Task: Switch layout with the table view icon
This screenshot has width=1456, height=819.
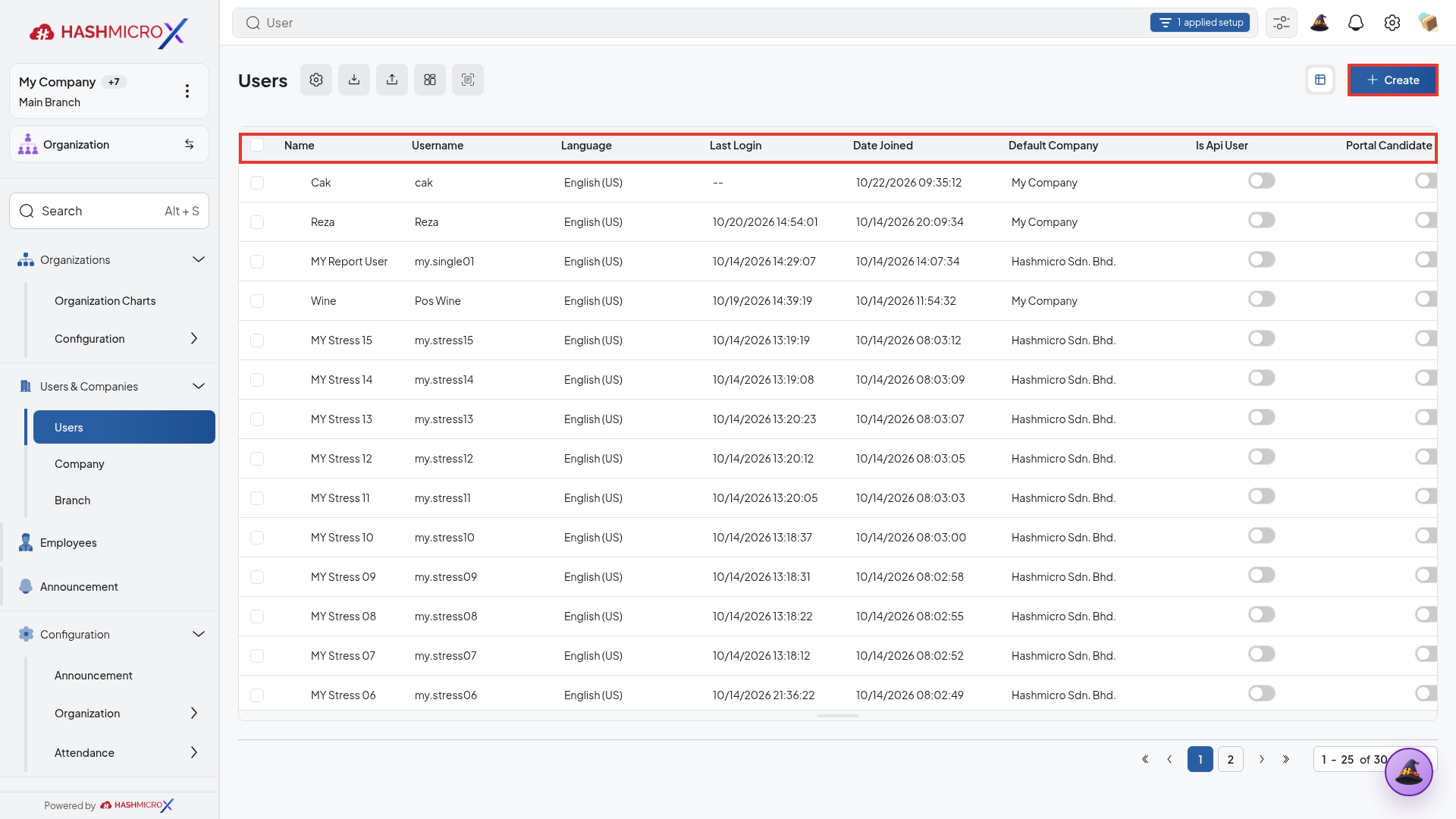Action: click(1320, 80)
